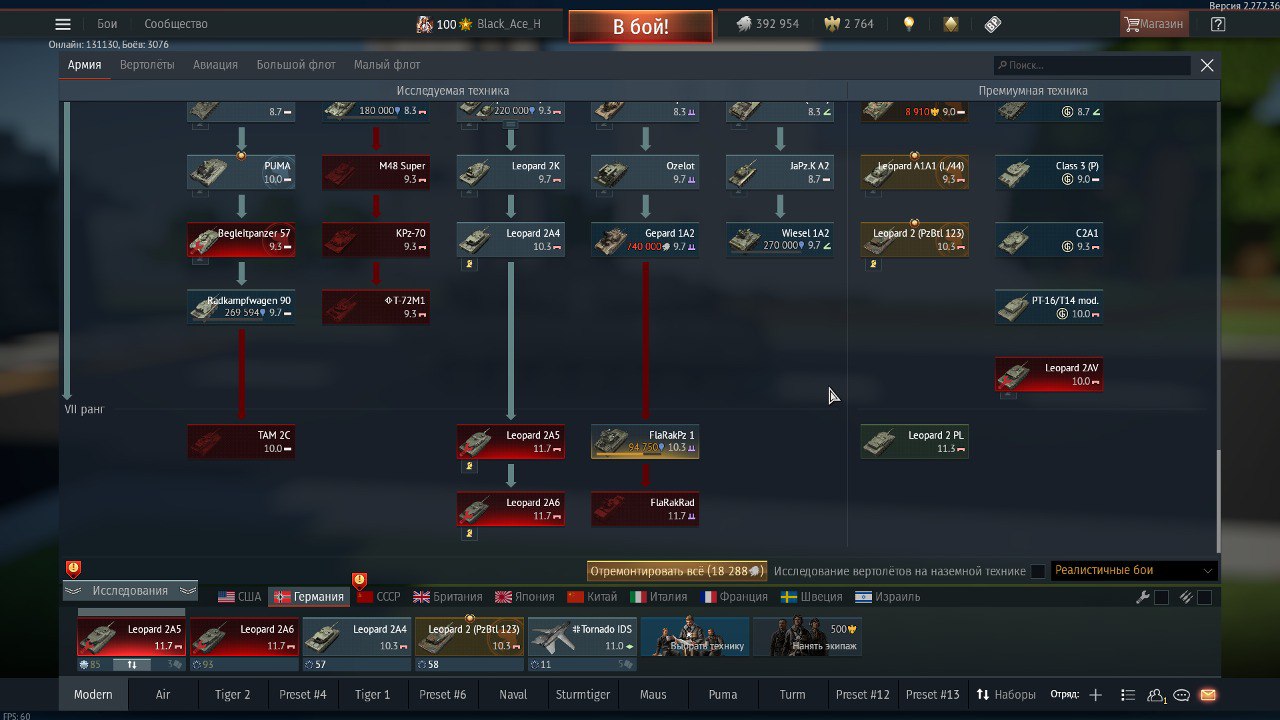
Task: Click the Silver Lions balance 392 954
Action: 767,24
